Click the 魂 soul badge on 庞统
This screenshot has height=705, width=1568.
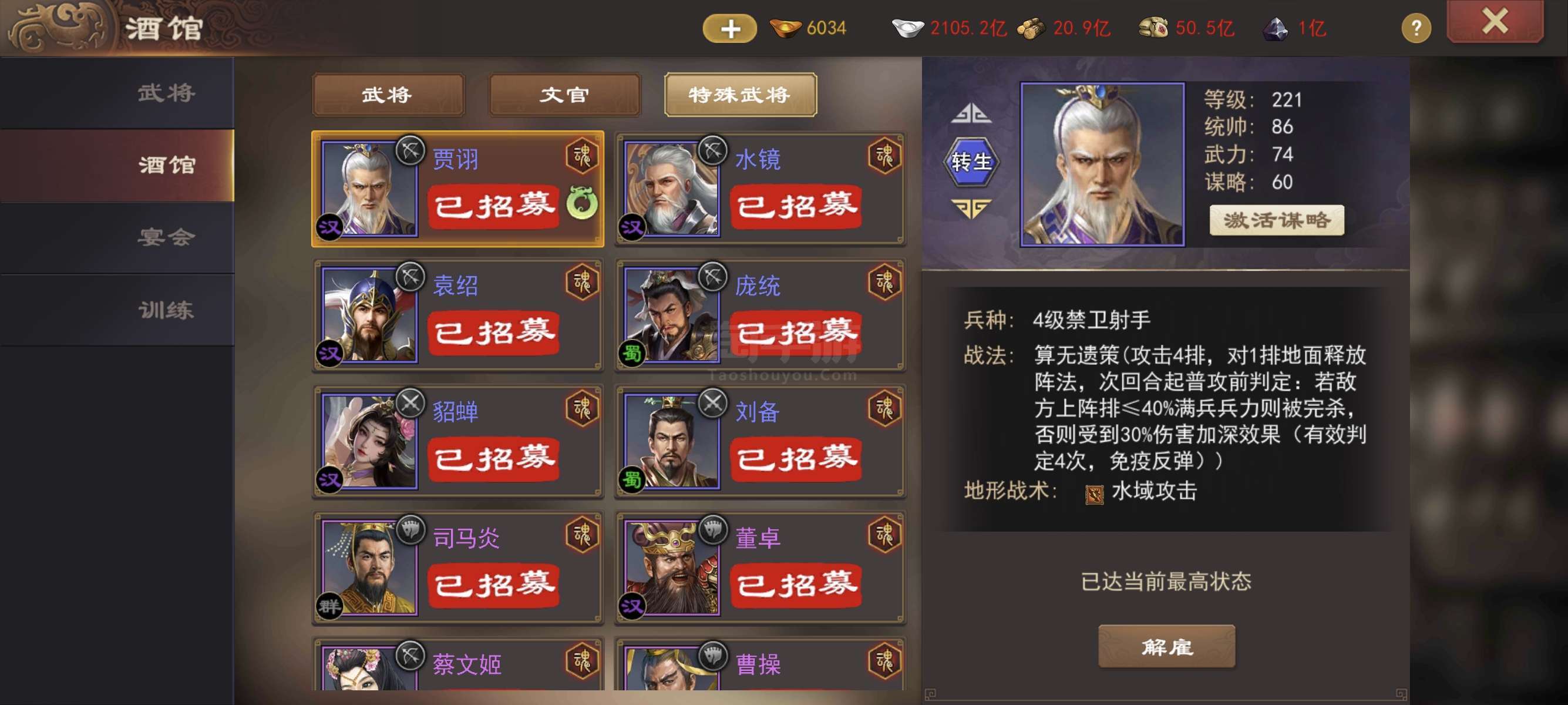884,282
